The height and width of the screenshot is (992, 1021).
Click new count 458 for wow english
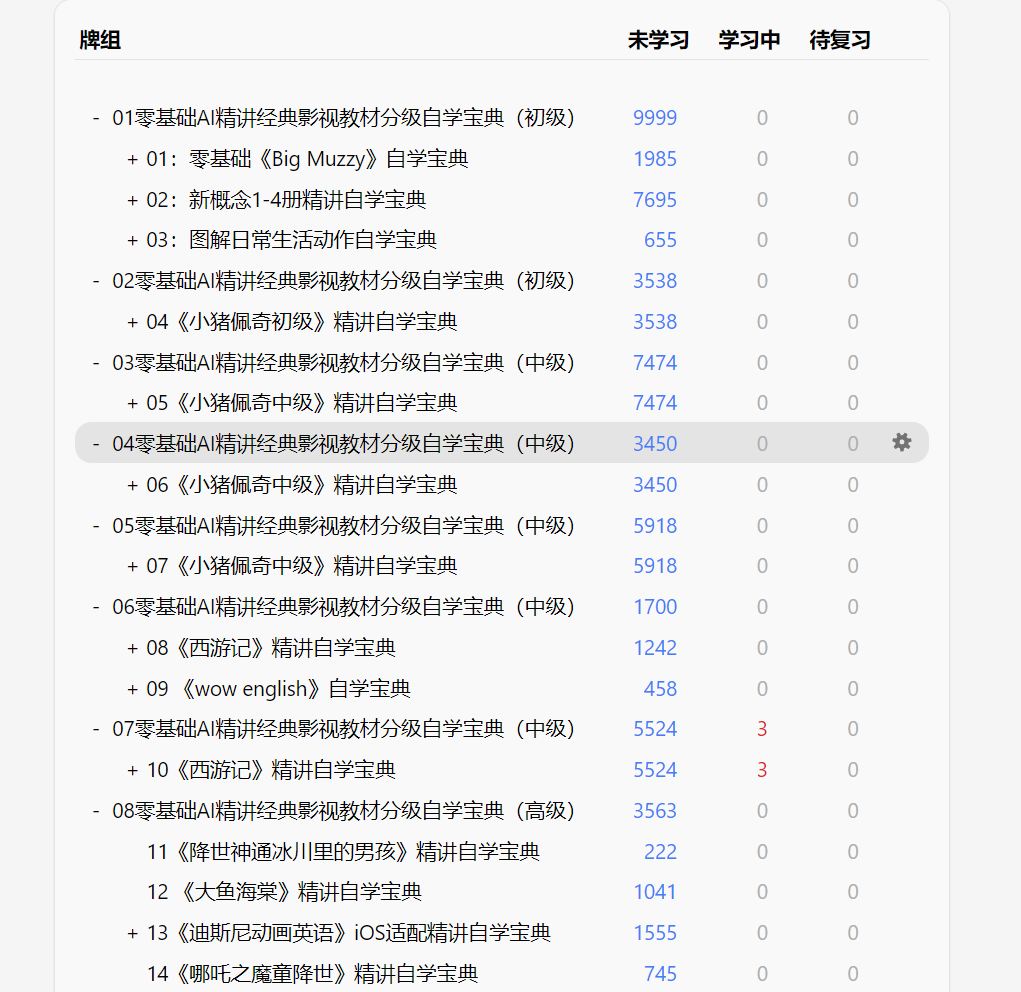[660, 688]
